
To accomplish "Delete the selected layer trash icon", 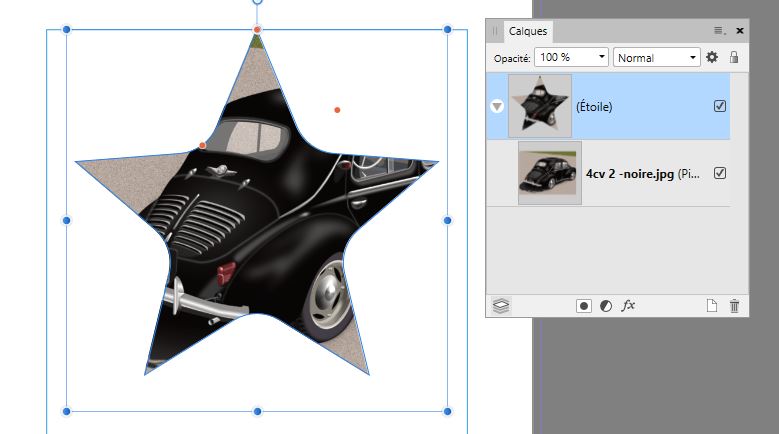I will (x=734, y=305).
